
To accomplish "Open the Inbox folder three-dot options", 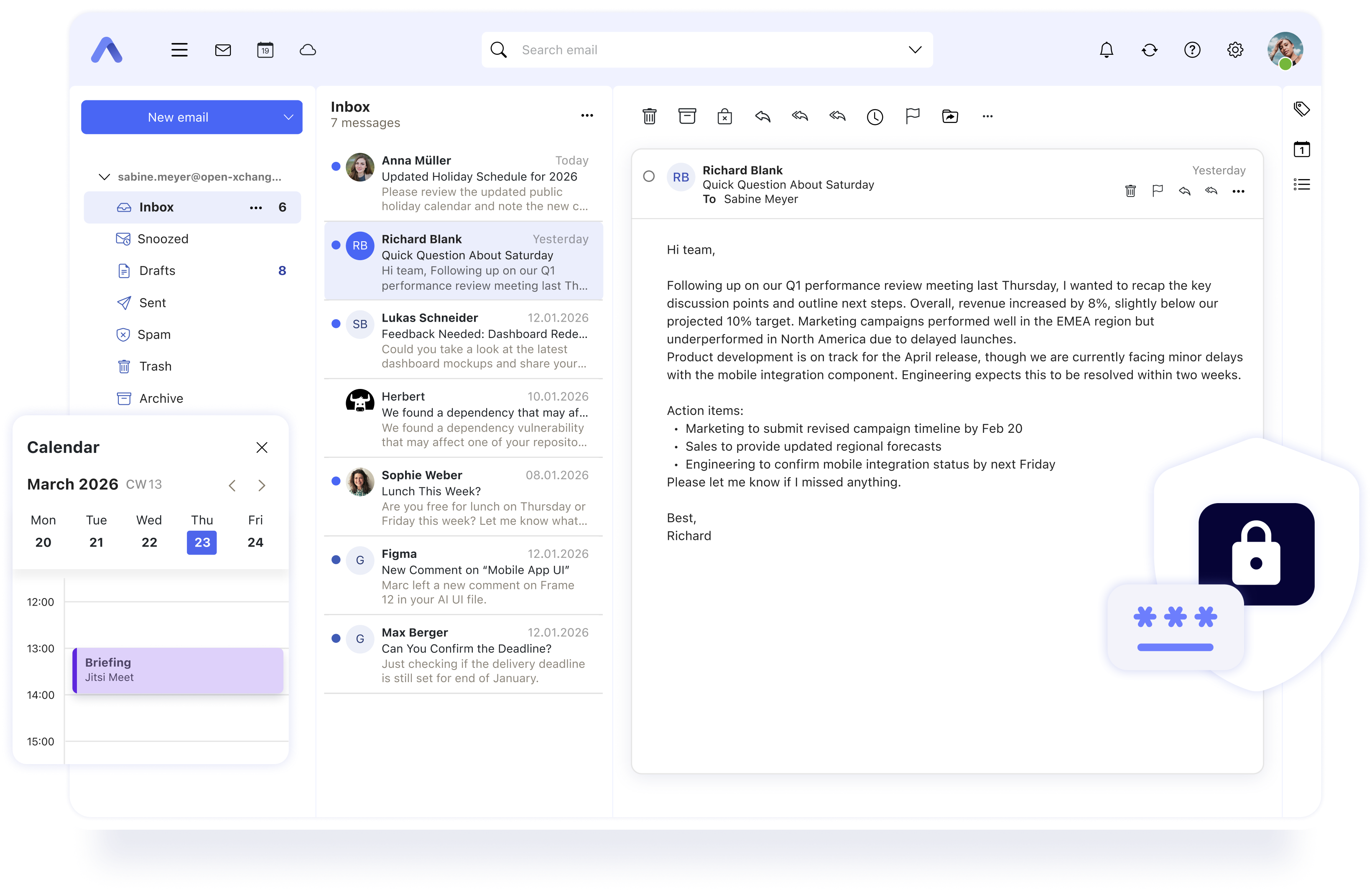I will pos(256,207).
